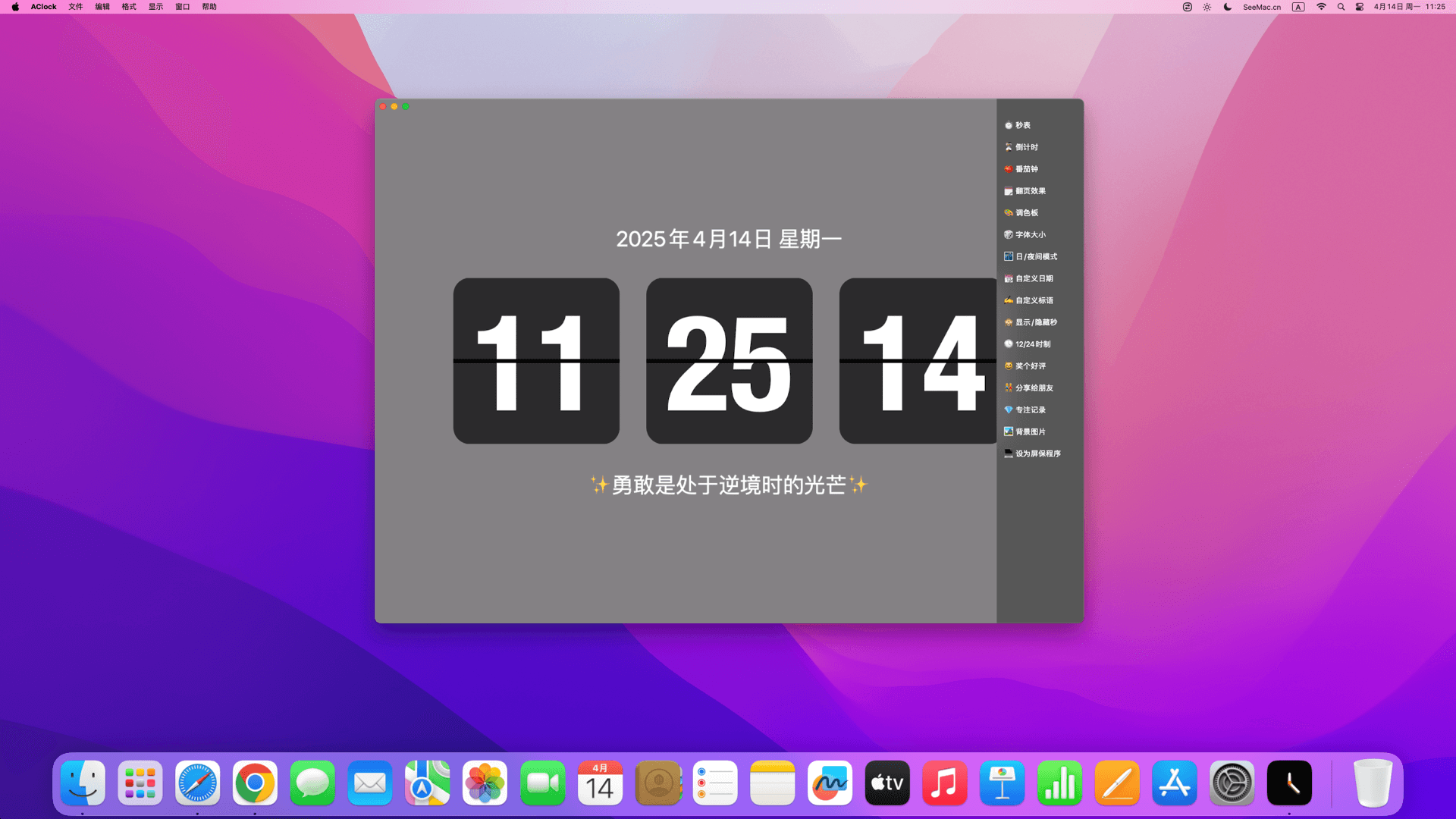Open the 秒表 stopwatch option
Viewport: 1456px width, 819px height.
pyautogui.click(x=1022, y=125)
